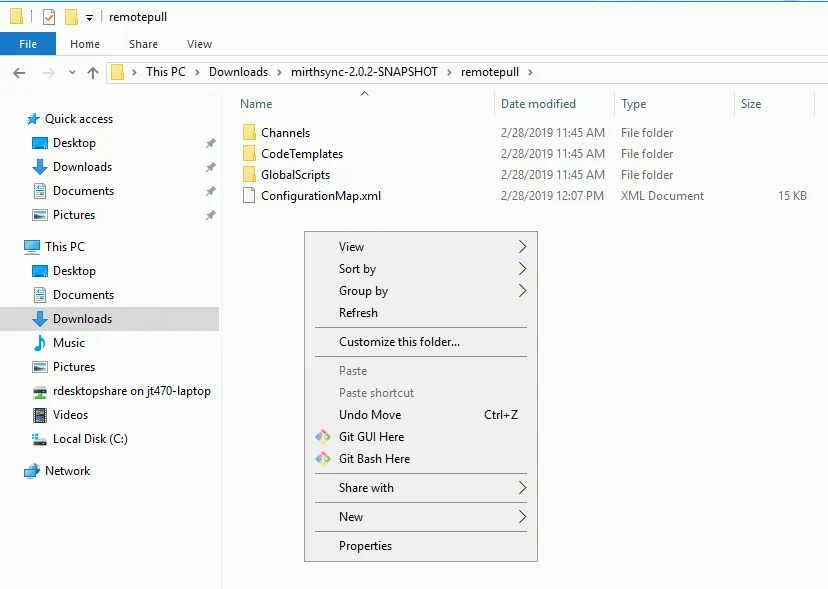The height and width of the screenshot is (589, 828).
Task: Expand the New submenu in the context menu
Action: coord(351,517)
